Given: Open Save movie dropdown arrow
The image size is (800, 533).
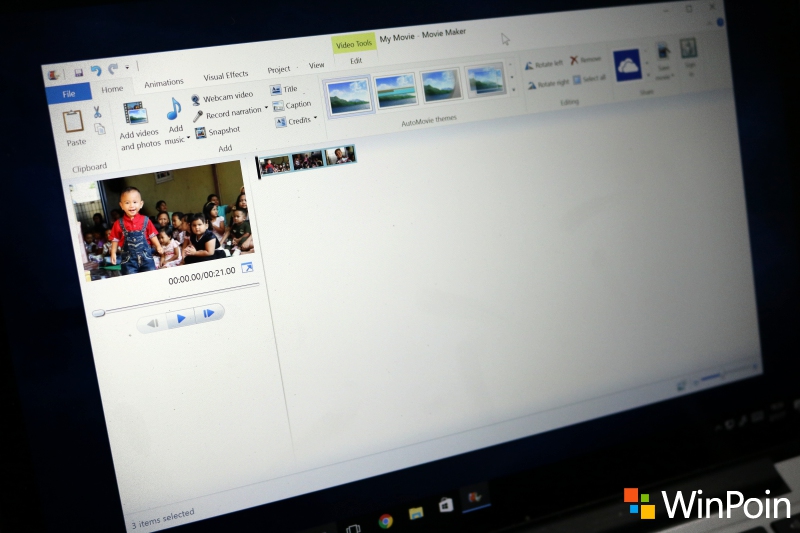Looking at the screenshot, I should 673,75.
